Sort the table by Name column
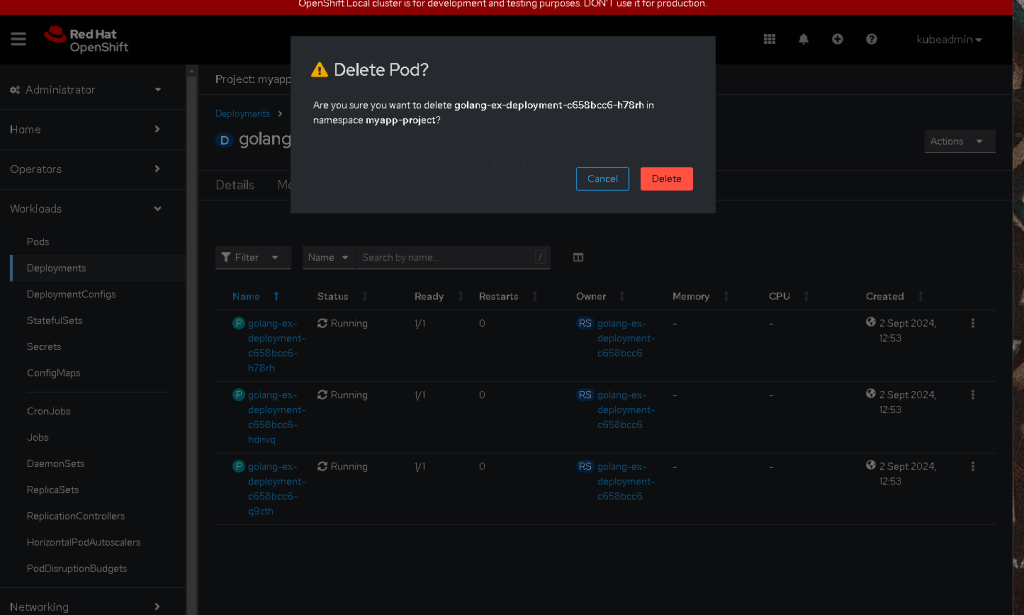Image resolution: width=1024 pixels, height=615 pixels. (x=255, y=296)
